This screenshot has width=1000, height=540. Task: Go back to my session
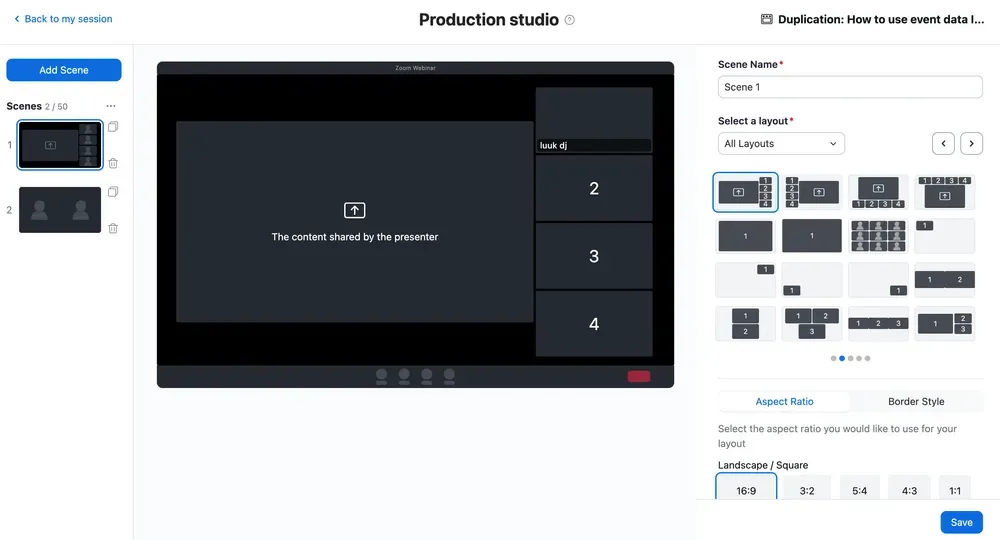coord(62,19)
